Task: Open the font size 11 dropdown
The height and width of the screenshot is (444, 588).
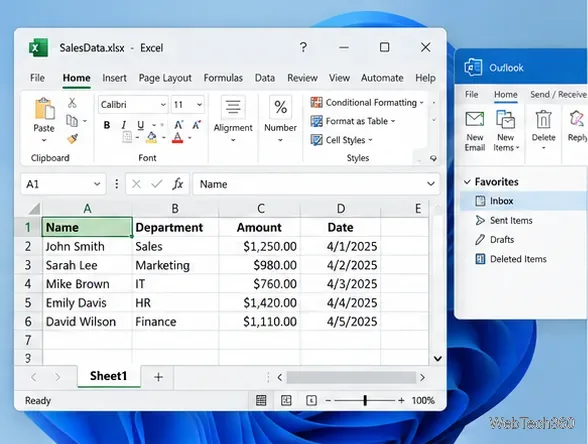Action: pyautogui.click(x=200, y=105)
